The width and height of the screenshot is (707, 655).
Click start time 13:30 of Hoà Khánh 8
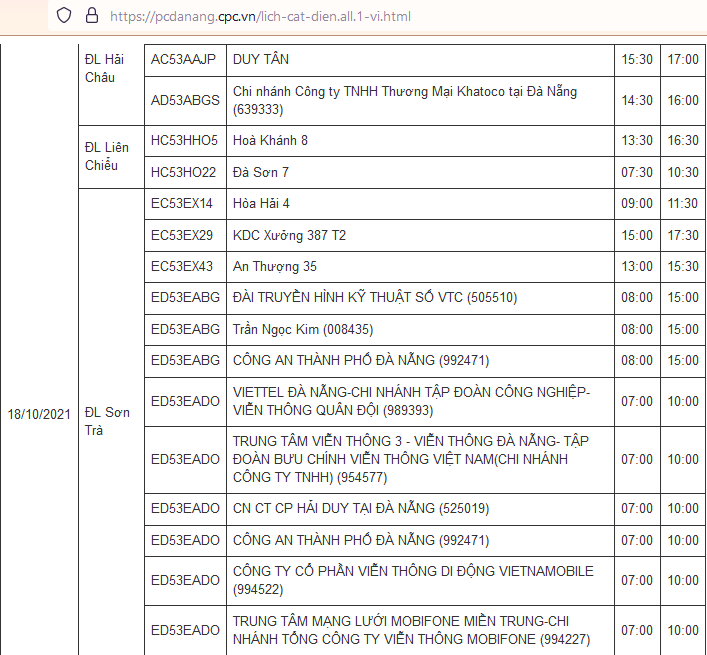pos(637,140)
